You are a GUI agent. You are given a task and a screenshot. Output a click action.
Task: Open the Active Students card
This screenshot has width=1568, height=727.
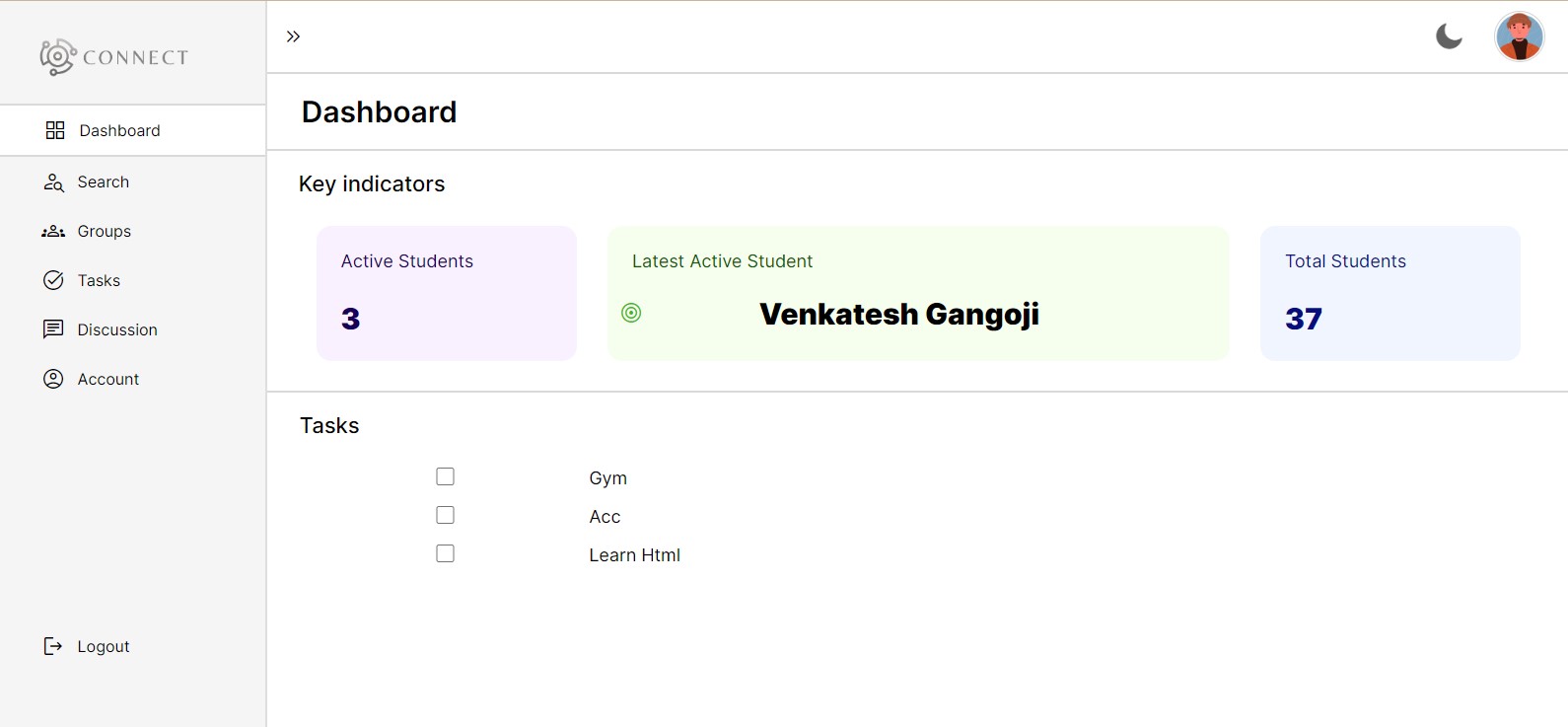(446, 293)
